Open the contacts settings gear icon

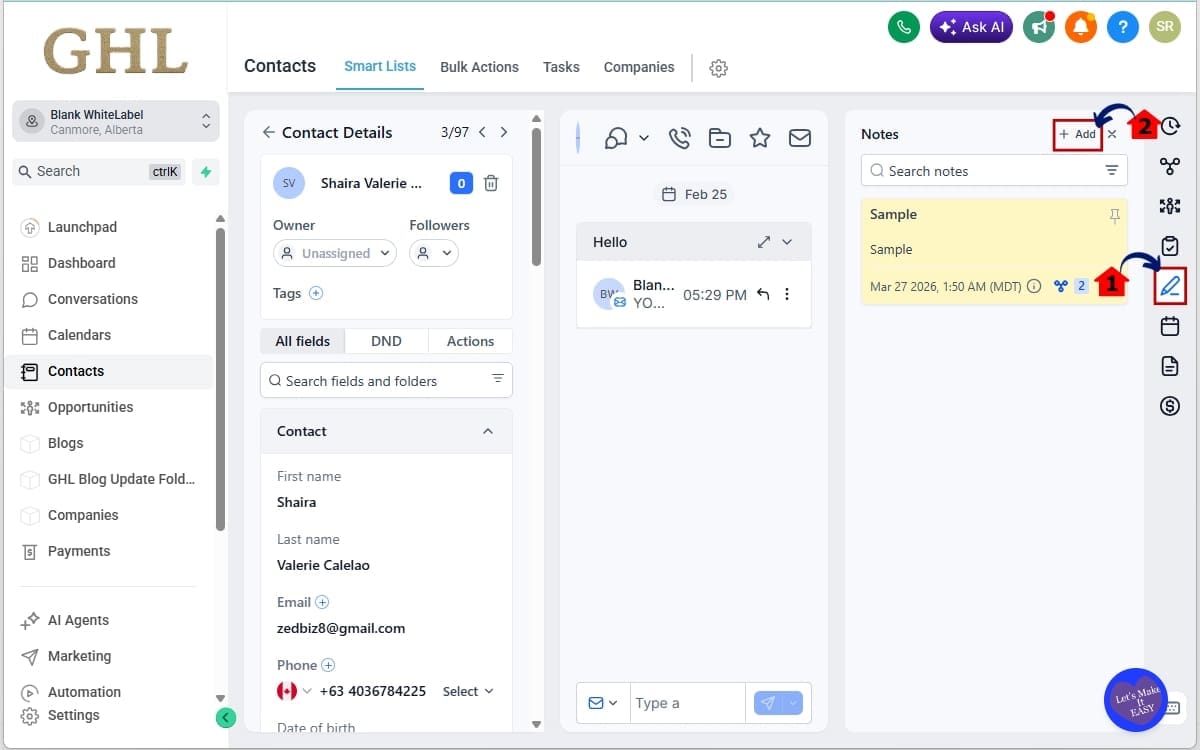718,67
